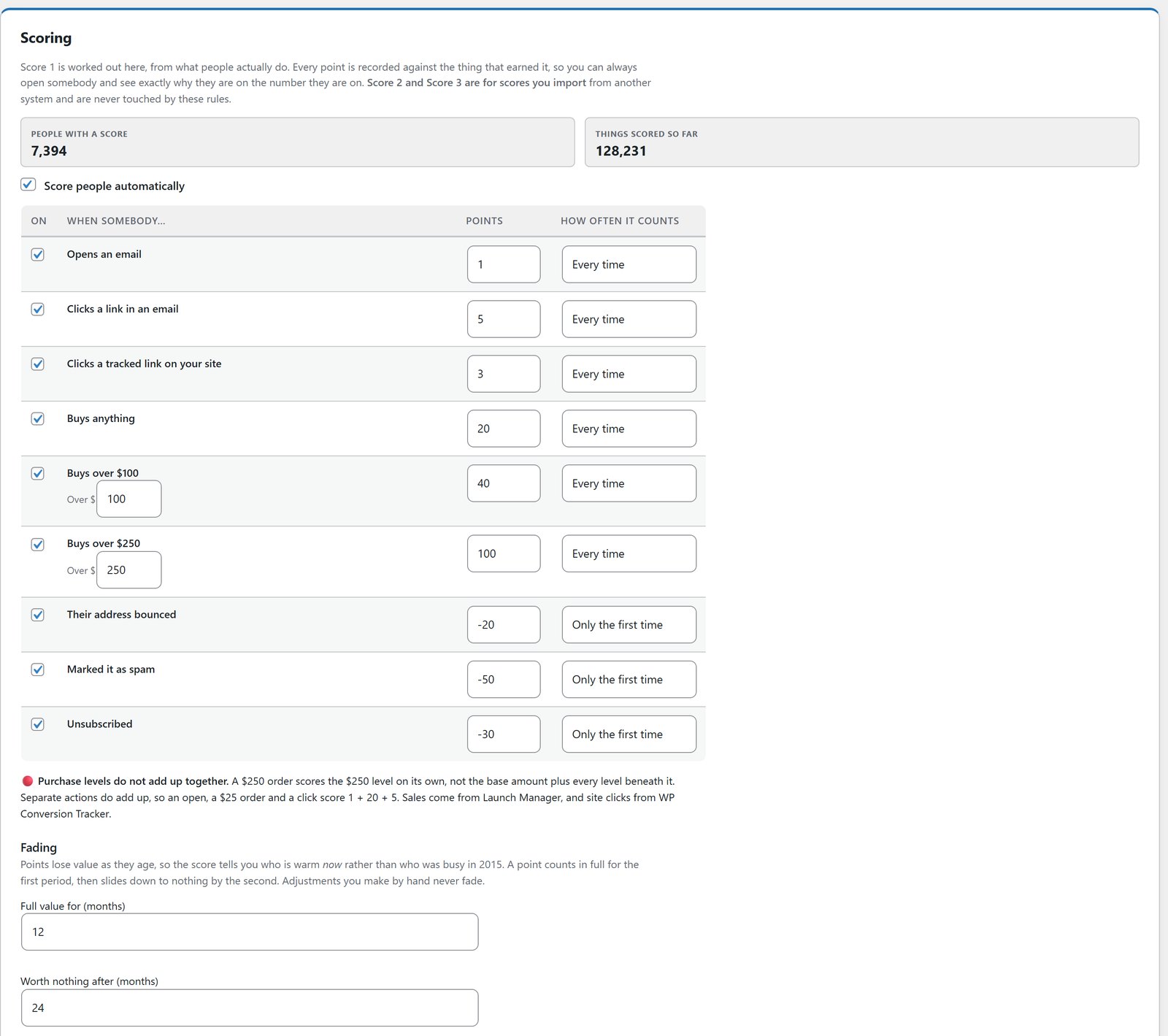The width and height of the screenshot is (1168, 1036).
Task: Click the Scoring page heading
Action: pos(46,38)
